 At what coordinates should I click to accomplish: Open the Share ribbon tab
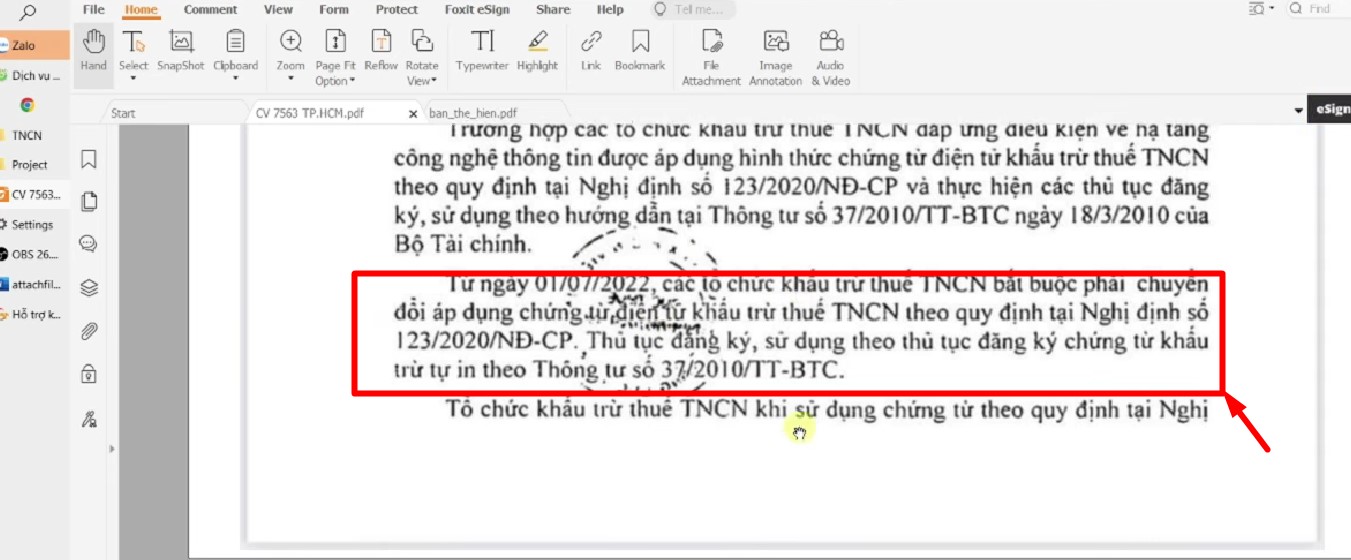(x=553, y=9)
